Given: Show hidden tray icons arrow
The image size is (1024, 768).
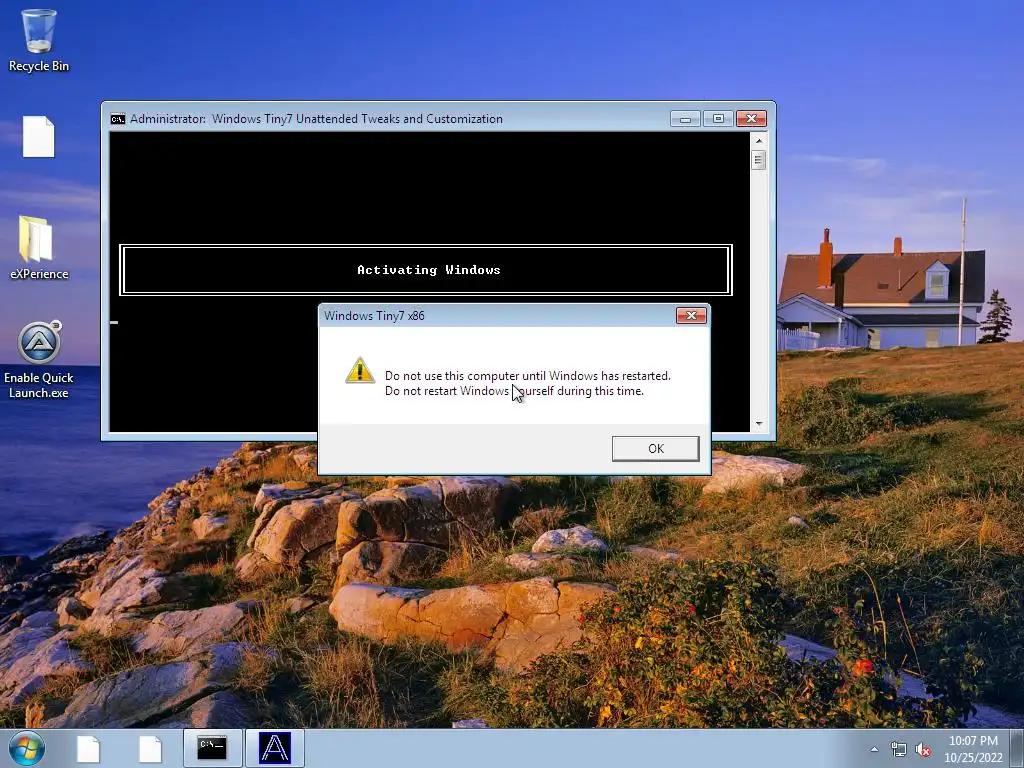Looking at the screenshot, I should [x=874, y=750].
